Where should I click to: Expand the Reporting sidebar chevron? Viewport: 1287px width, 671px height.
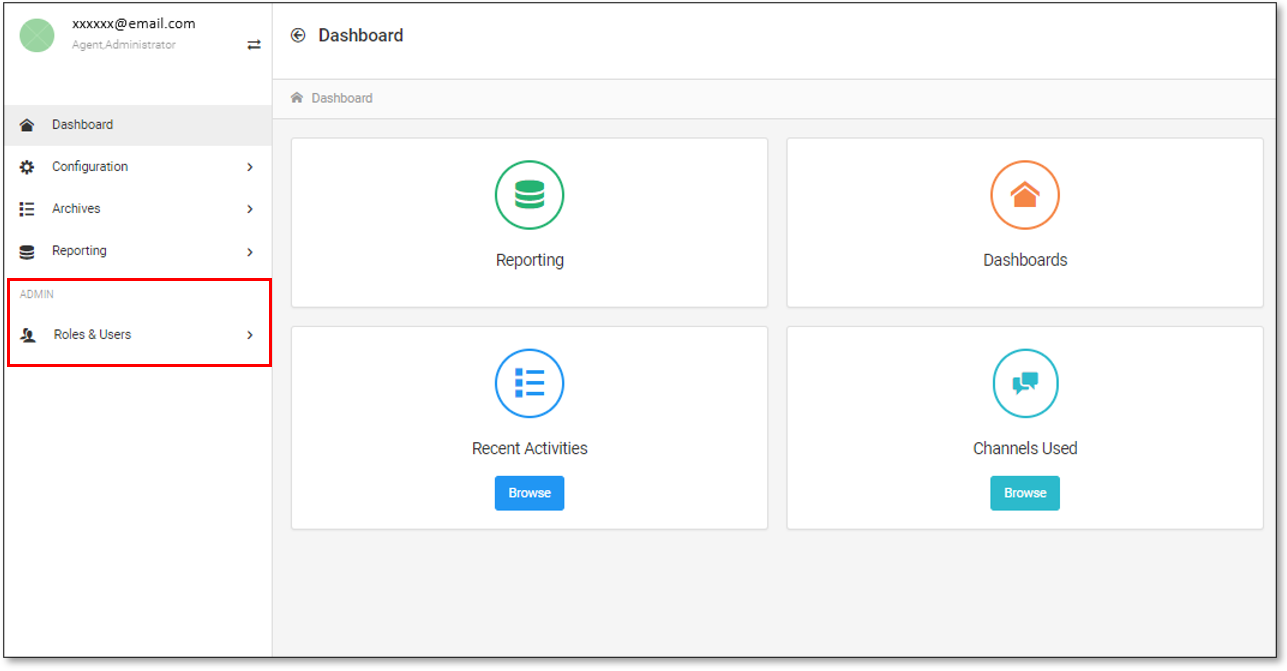[250, 252]
